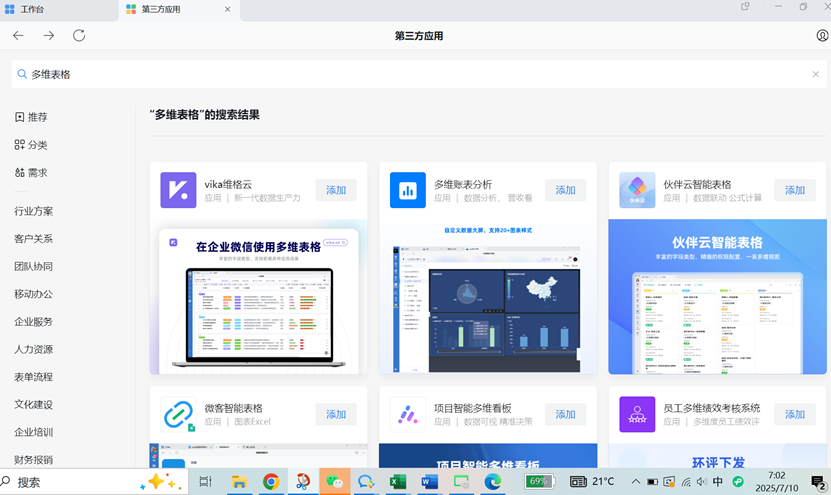Add the 微客智能表格 app

[336, 414]
